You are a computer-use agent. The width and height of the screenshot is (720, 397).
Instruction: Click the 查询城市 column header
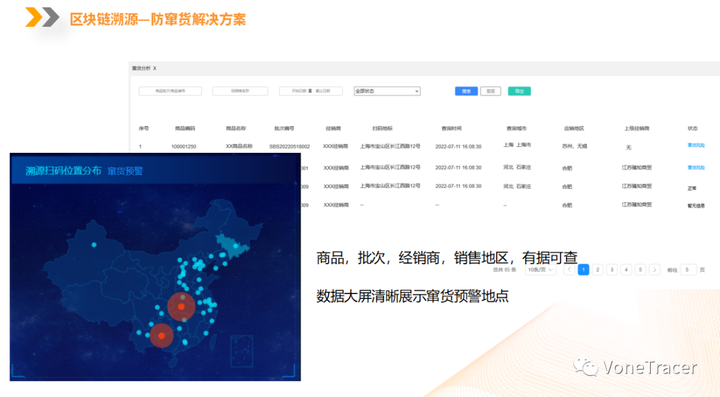[x=517, y=128]
